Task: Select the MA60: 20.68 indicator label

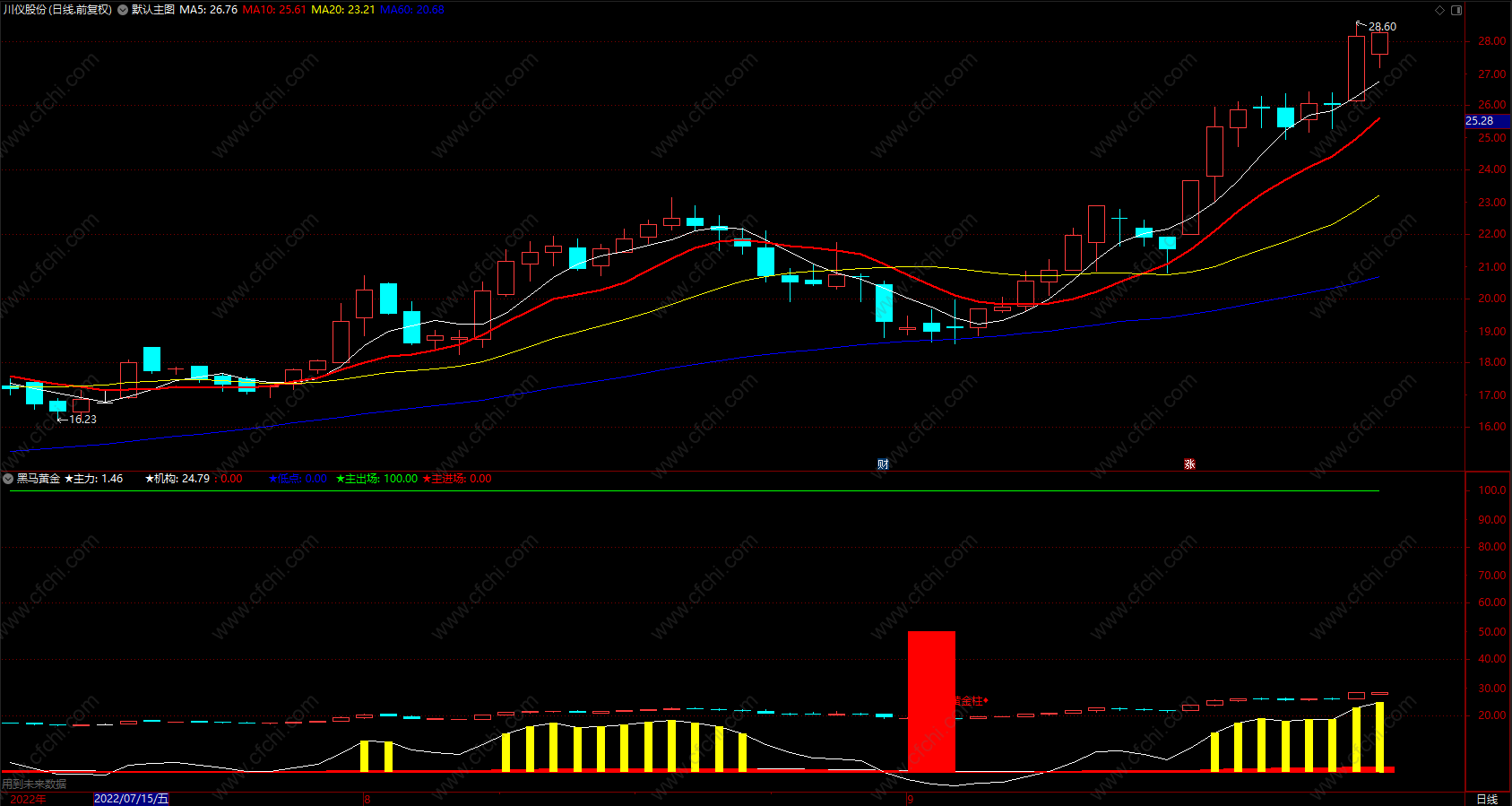Action: click(412, 10)
